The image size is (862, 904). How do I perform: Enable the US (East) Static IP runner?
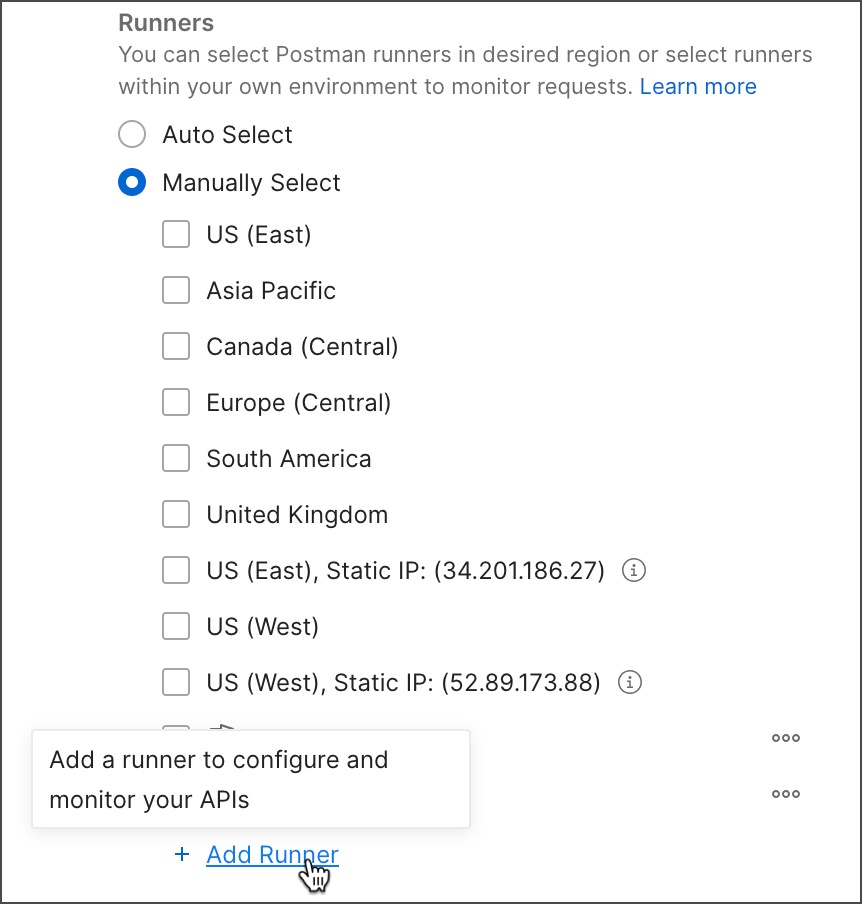pos(175,570)
